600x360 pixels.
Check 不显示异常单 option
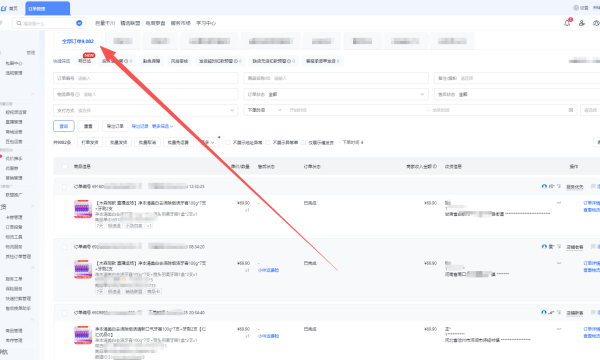[267, 142]
